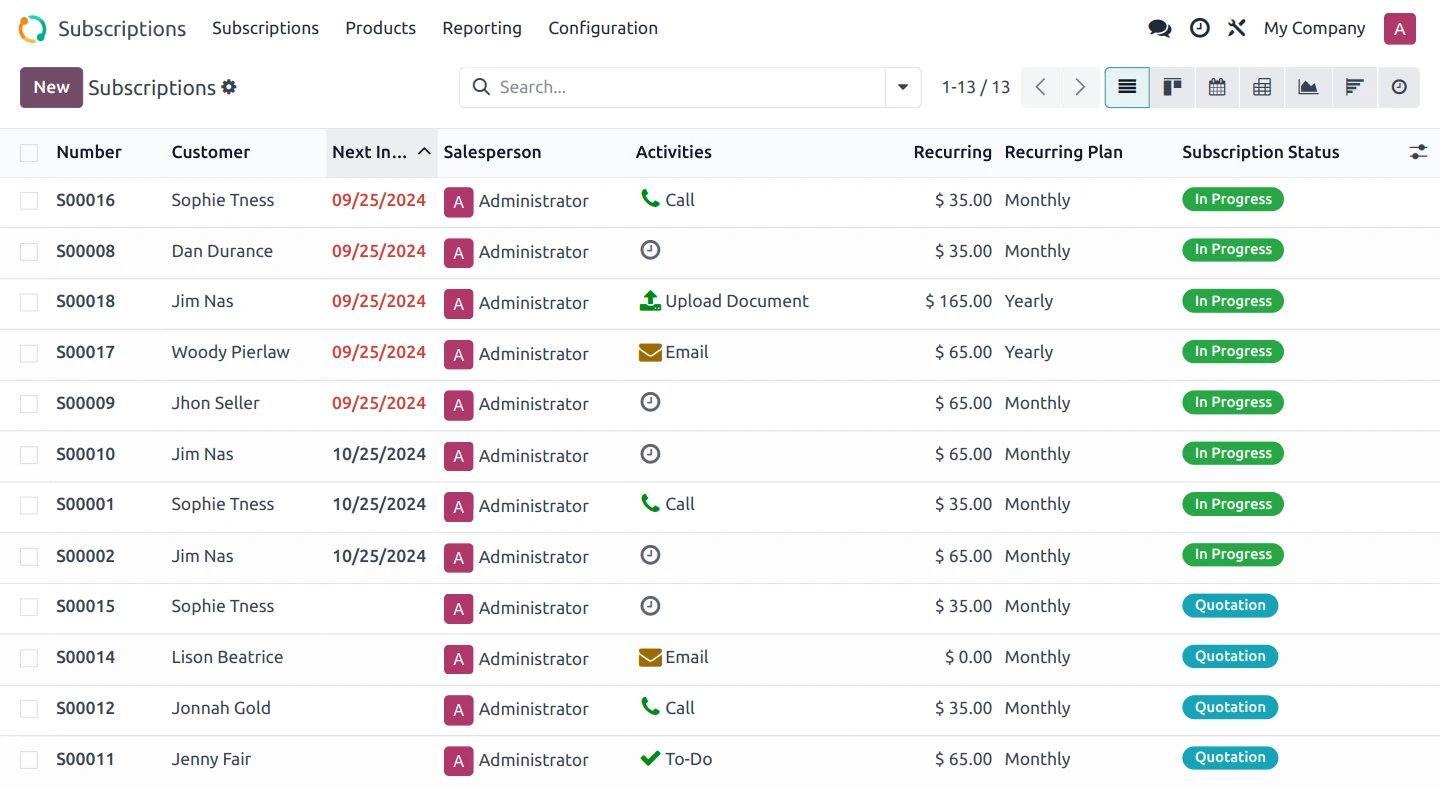Open the Call activity on S00001

point(666,504)
